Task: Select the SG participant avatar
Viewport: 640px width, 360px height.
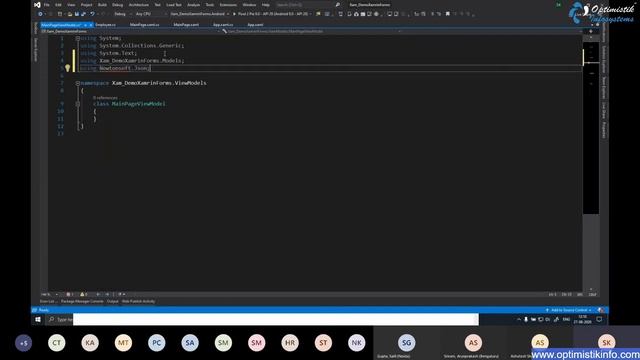Action: click(407, 343)
